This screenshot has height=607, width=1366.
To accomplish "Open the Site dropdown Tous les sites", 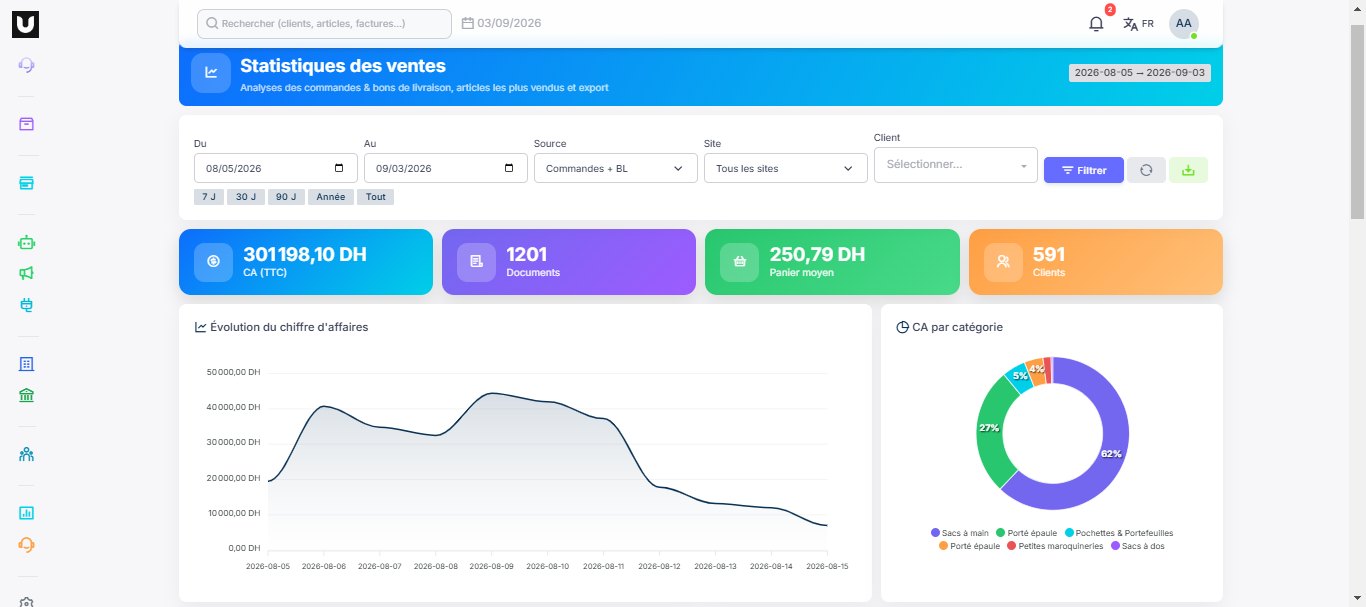I will [x=785, y=168].
